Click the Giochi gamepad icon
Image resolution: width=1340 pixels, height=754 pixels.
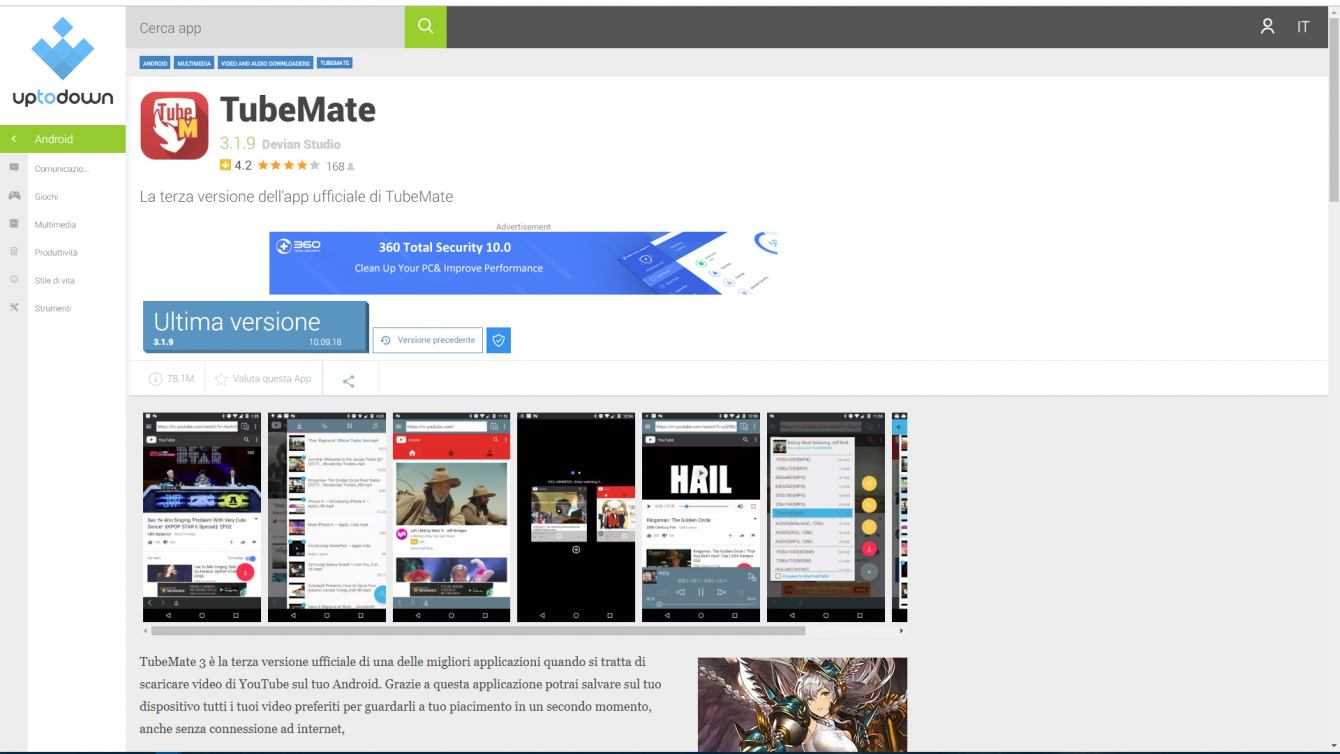coord(14,196)
